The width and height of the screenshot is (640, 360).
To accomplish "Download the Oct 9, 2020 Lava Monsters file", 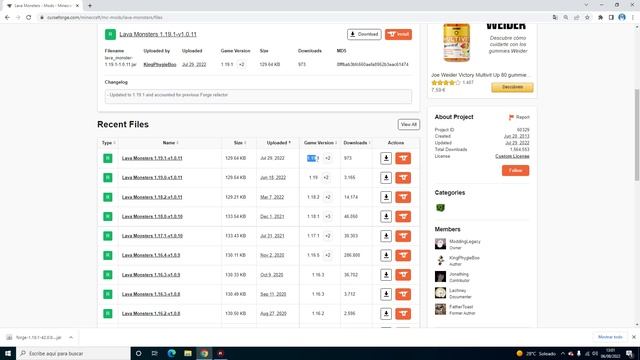I will click(x=386, y=275).
